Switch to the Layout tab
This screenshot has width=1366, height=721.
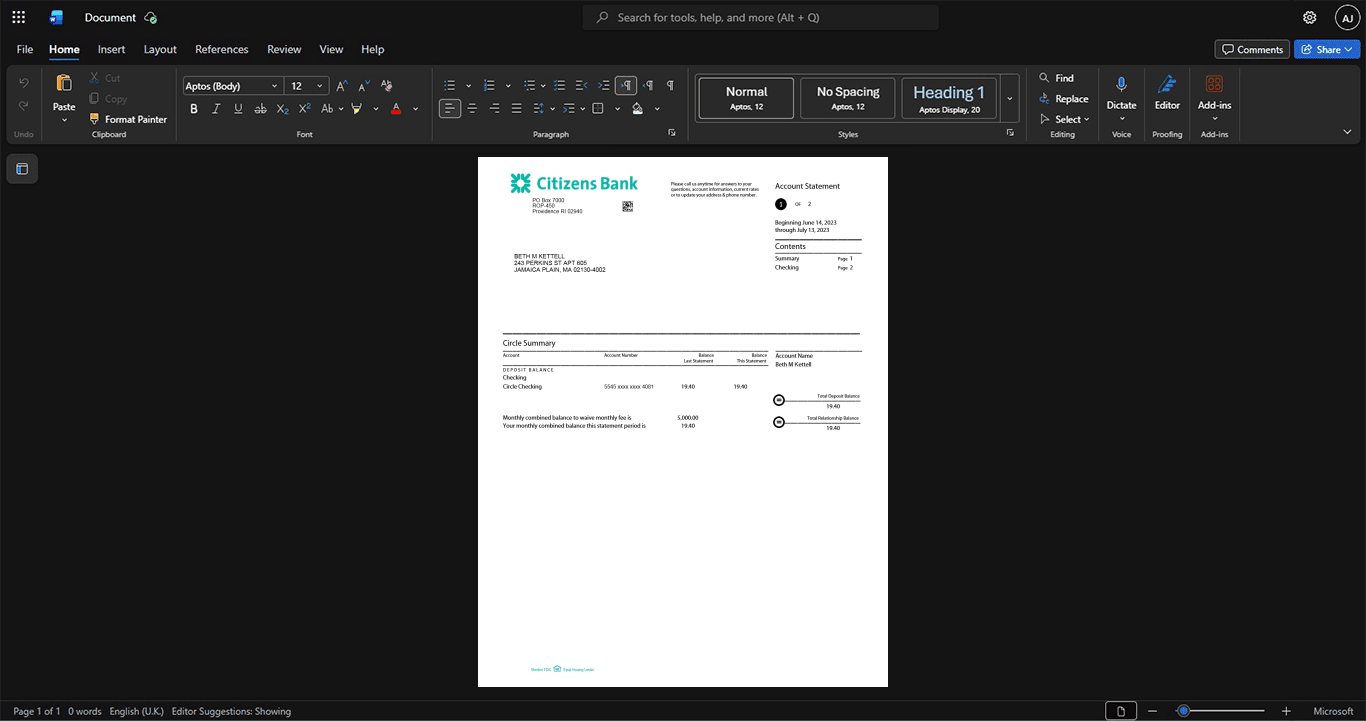tap(160, 49)
